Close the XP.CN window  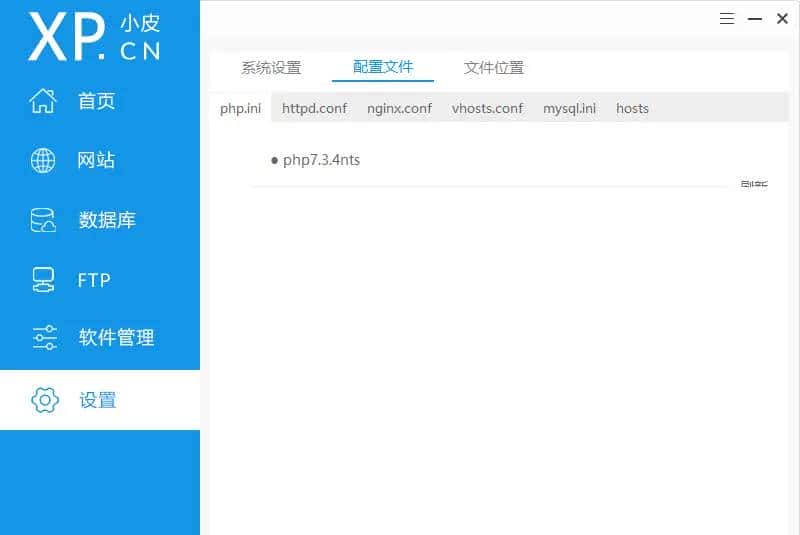(x=782, y=19)
